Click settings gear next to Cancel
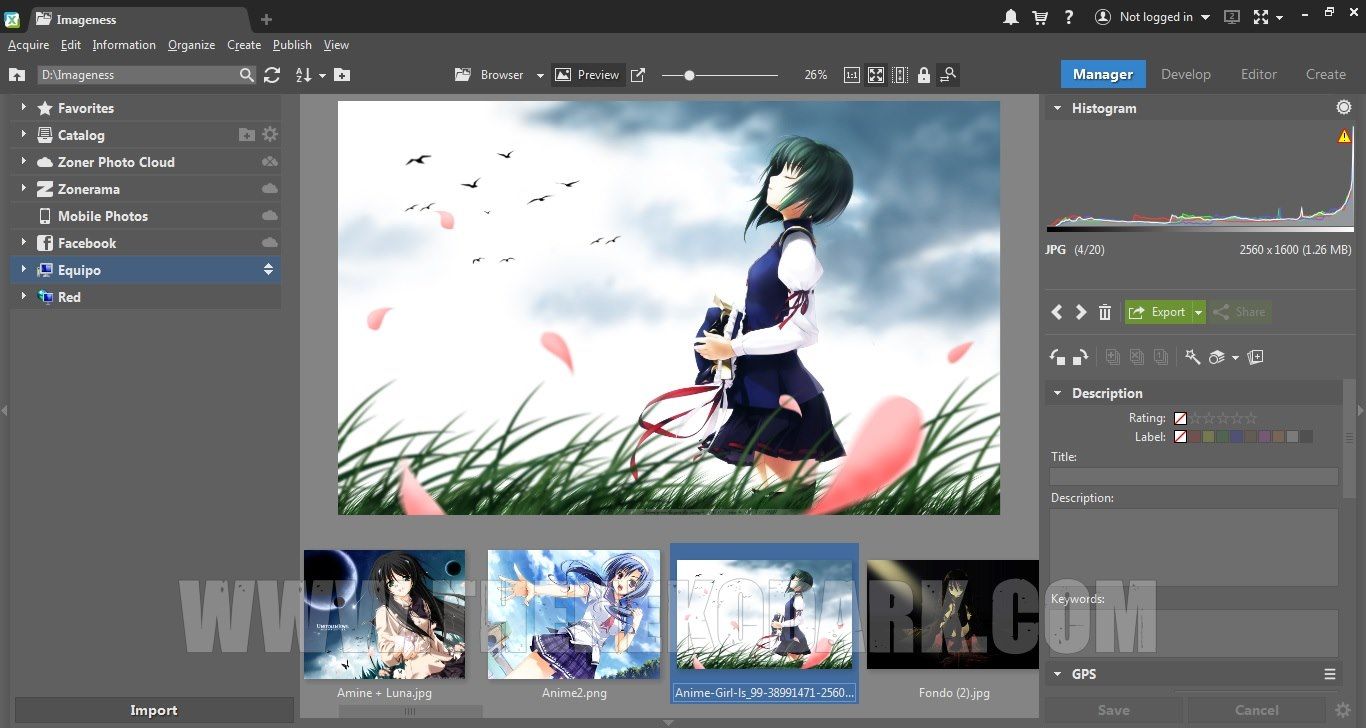Screen dimensions: 1366x728 (x=1343, y=710)
